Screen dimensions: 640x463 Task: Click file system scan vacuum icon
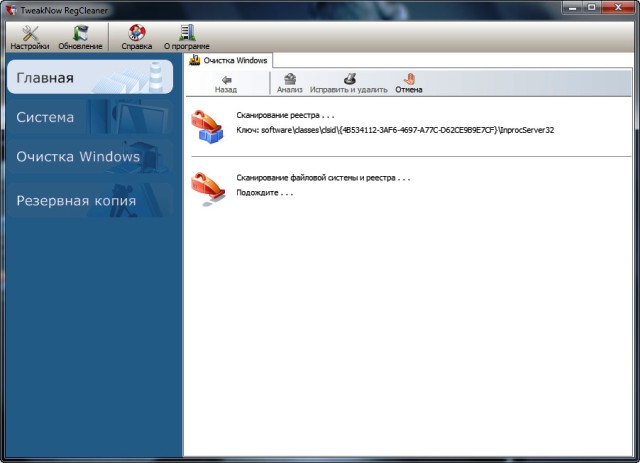click(208, 190)
